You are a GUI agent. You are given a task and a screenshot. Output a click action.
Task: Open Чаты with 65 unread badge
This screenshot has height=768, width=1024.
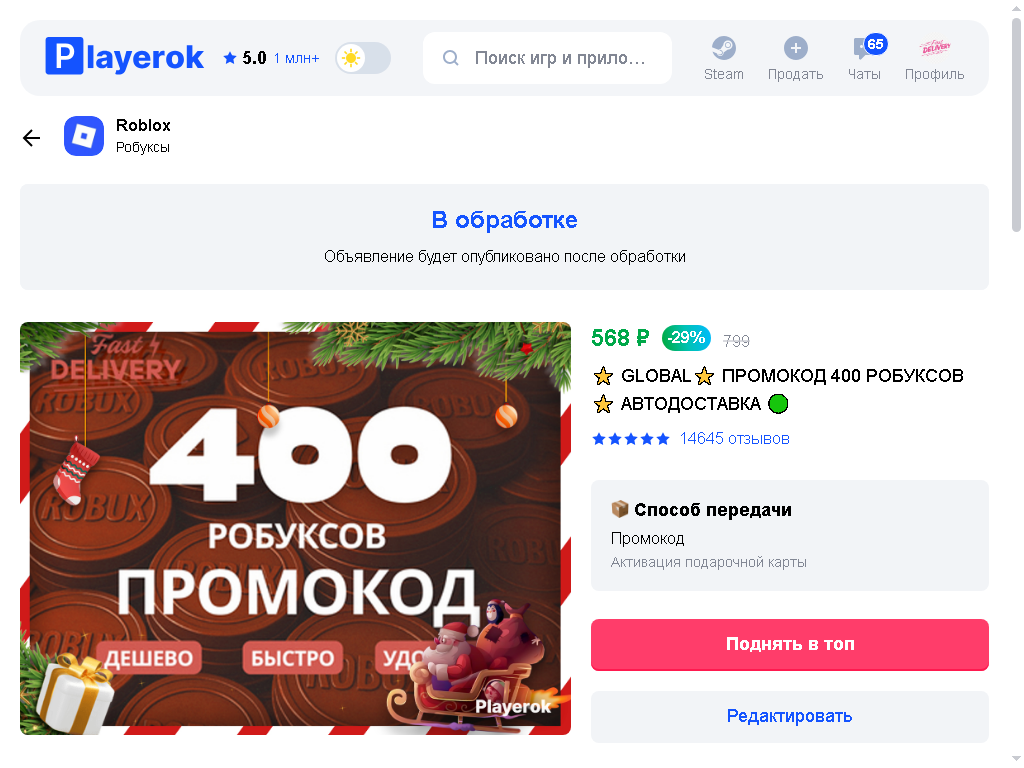point(864,57)
